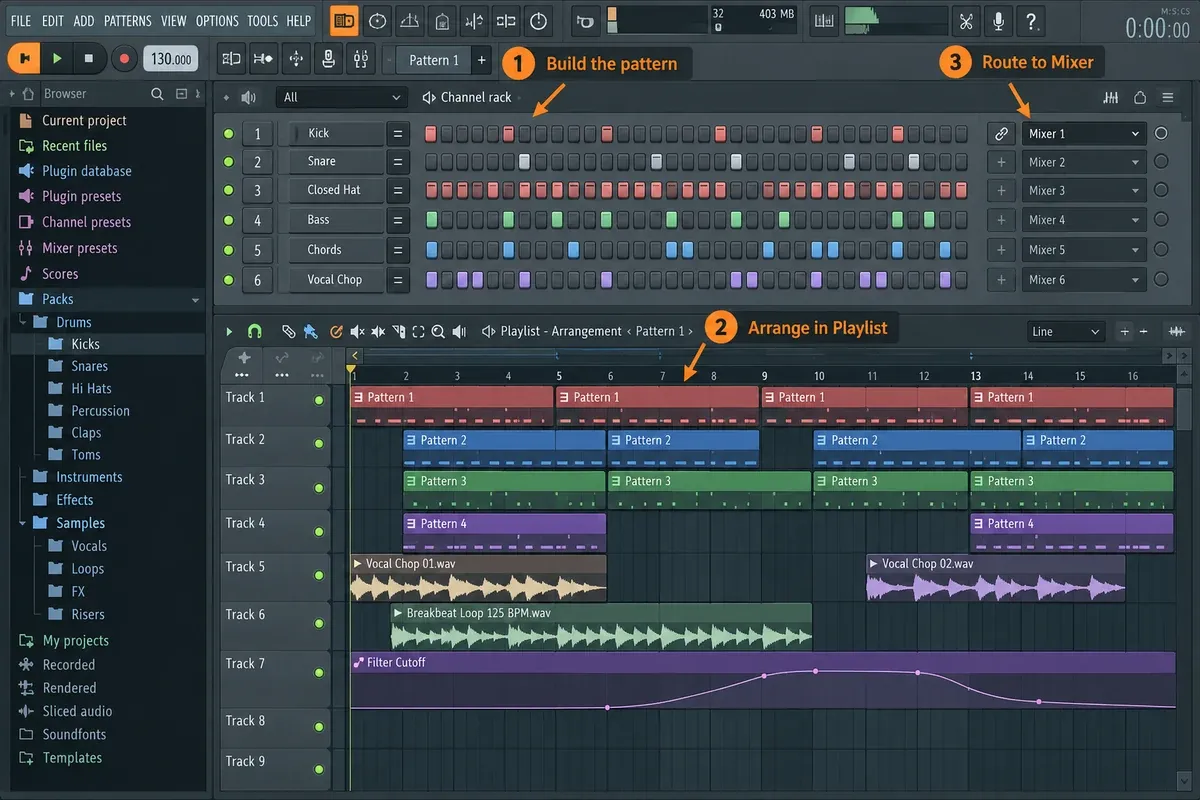Open the Channel rack hamburger menu icon

tap(1167, 98)
